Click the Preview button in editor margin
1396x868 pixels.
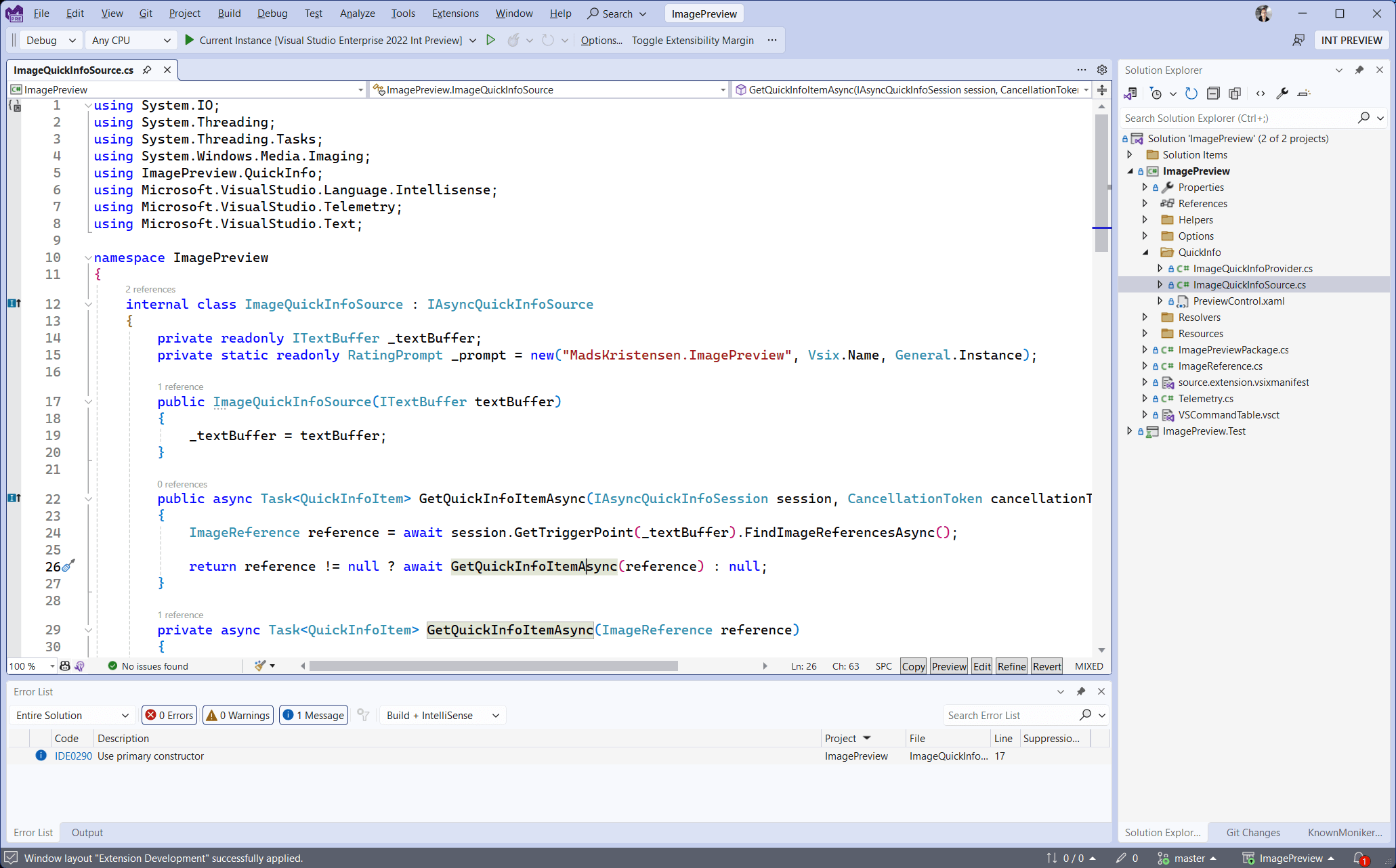pos(949,666)
